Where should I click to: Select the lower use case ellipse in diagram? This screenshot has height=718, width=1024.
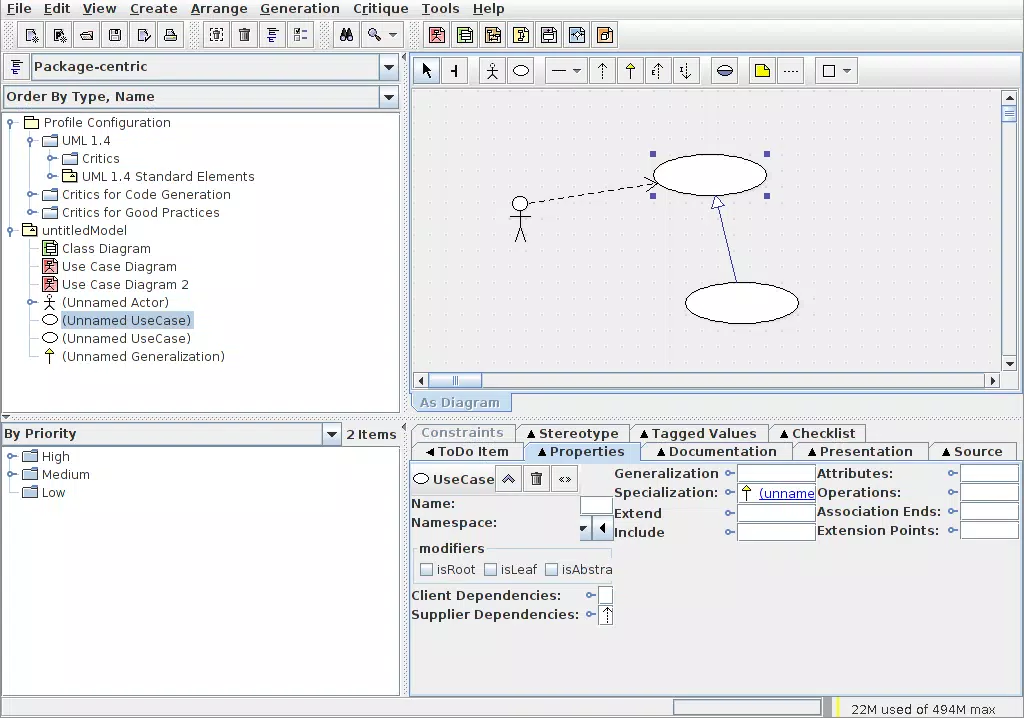pos(742,303)
